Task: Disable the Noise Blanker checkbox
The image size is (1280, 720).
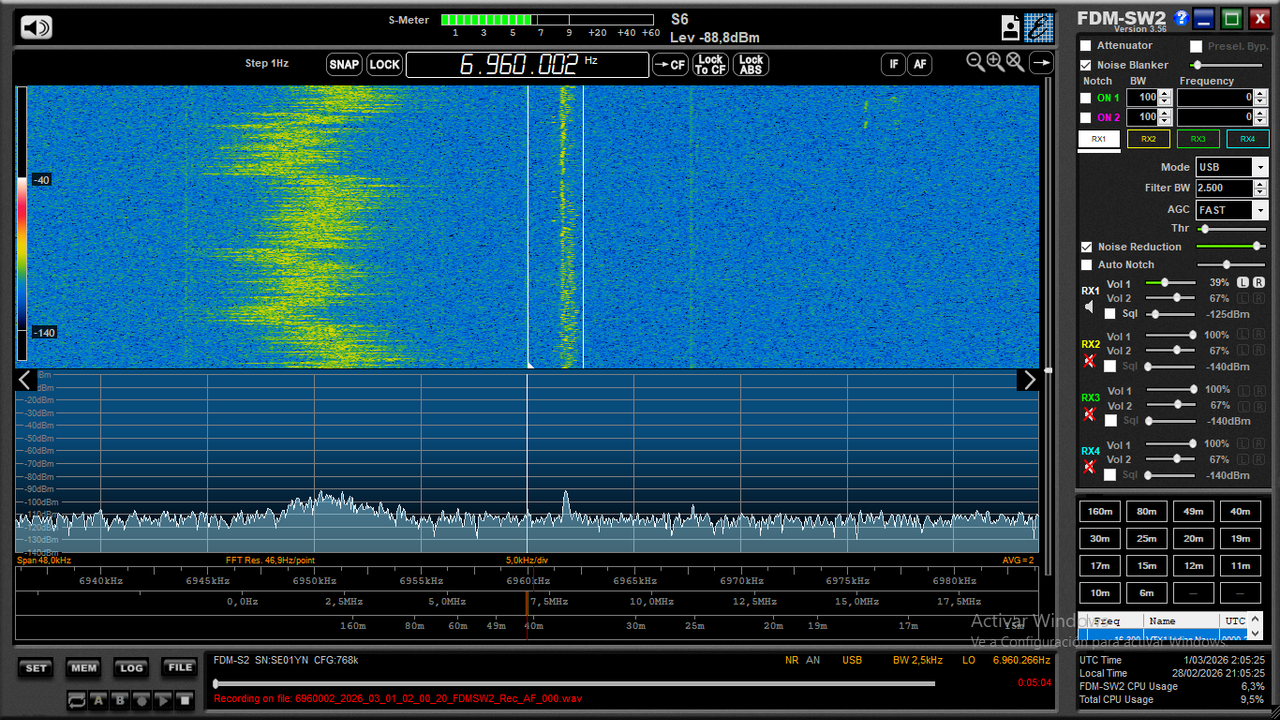Action: click(1086, 65)
